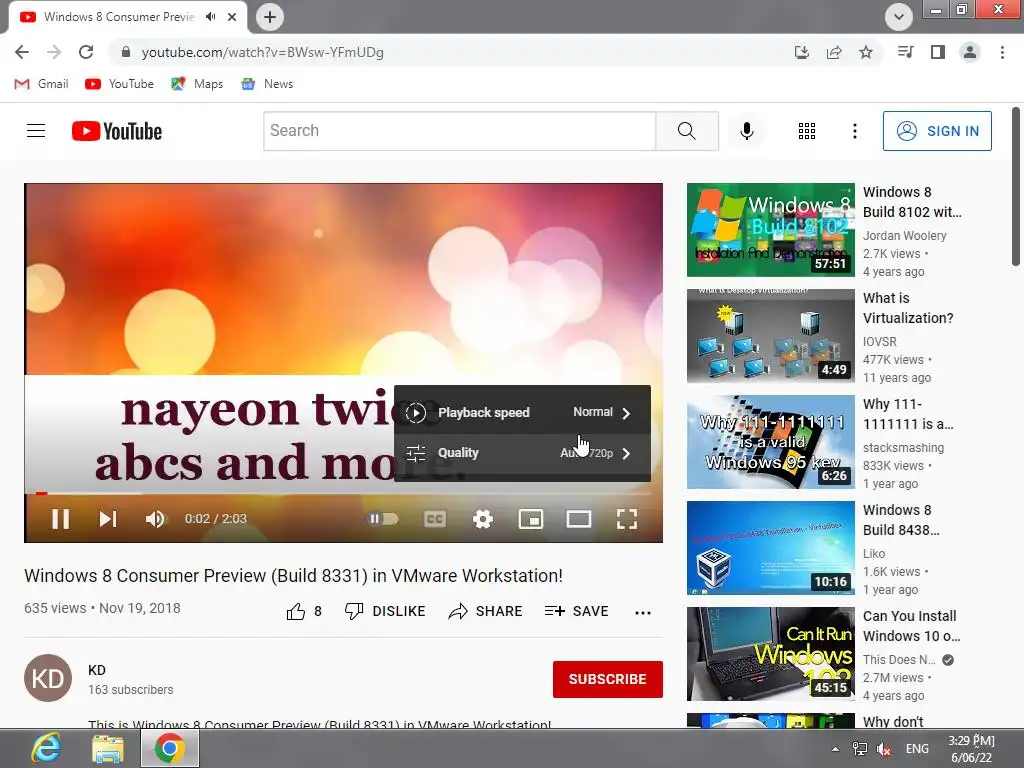Image resolution: width=1024 pixels, height=768 pixels.
Task: Show hidden tray icons arrow
Action: (835, 749)
